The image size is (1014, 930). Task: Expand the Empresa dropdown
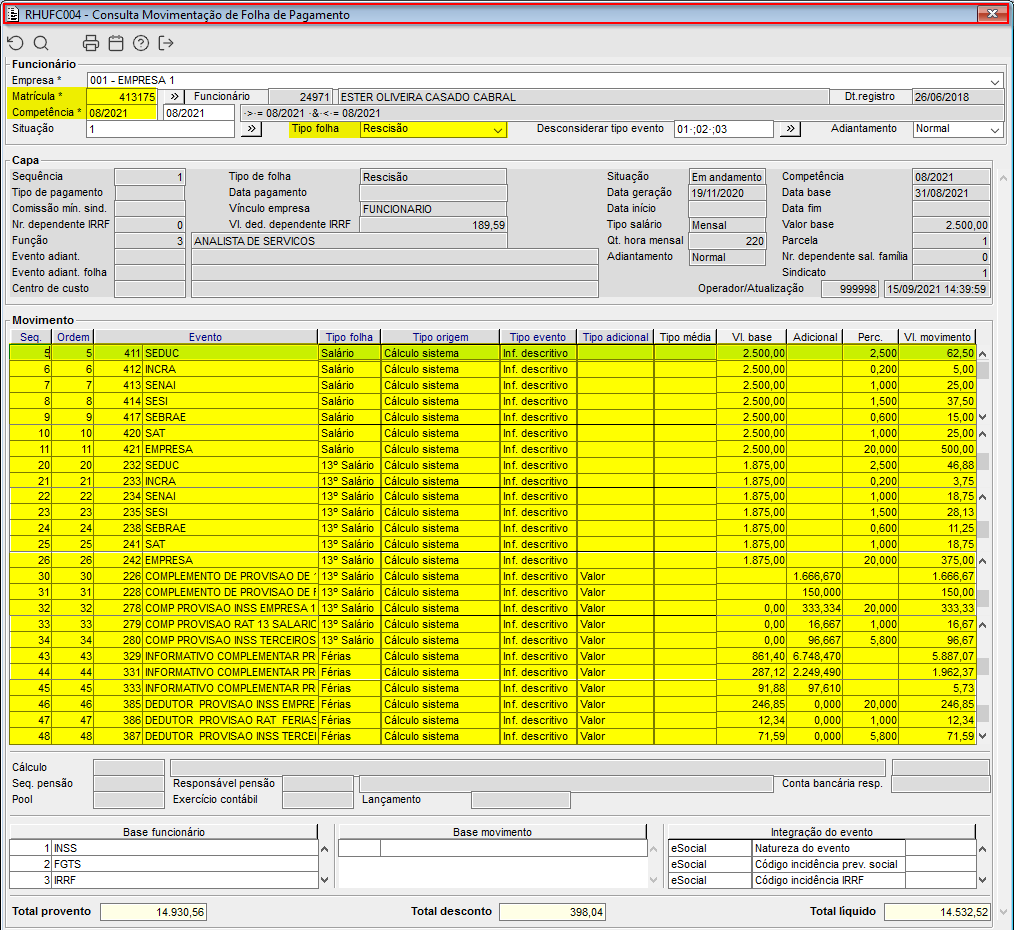(x=995, y=81)
